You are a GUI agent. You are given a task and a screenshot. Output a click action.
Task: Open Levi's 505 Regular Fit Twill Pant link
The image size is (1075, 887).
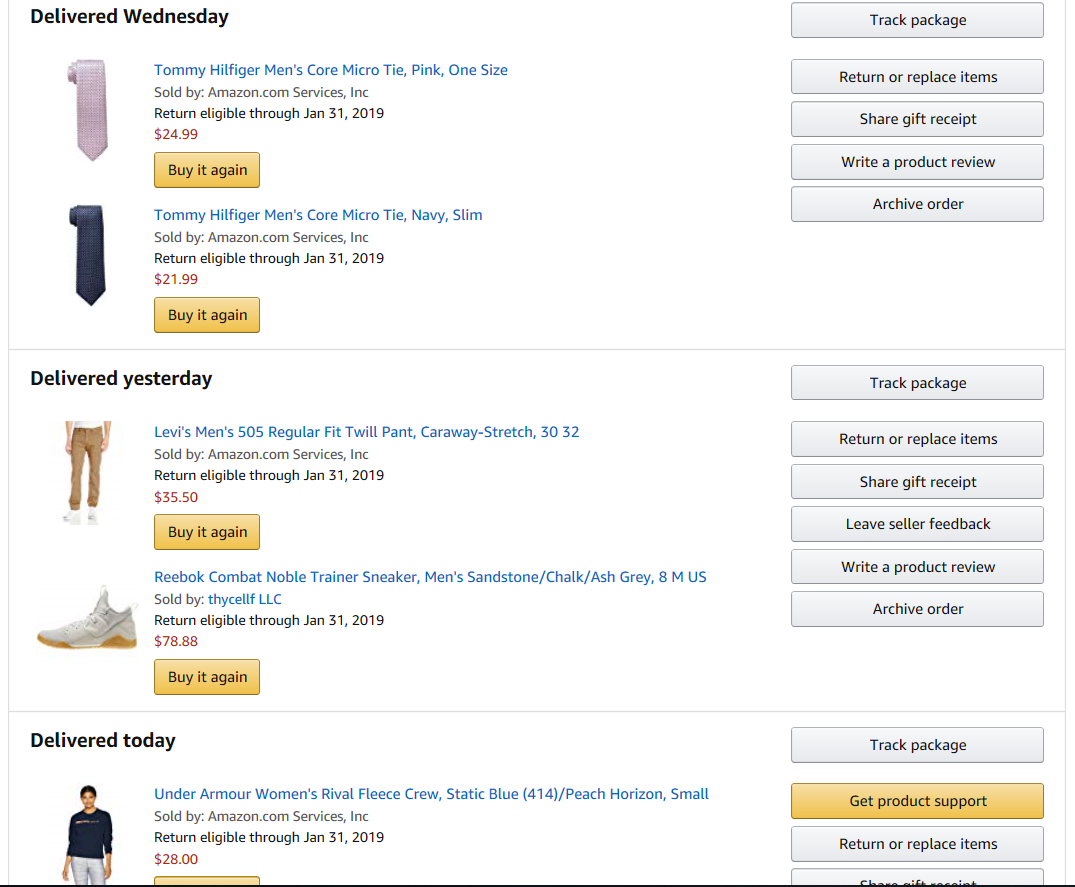click(x=366, y=432)
